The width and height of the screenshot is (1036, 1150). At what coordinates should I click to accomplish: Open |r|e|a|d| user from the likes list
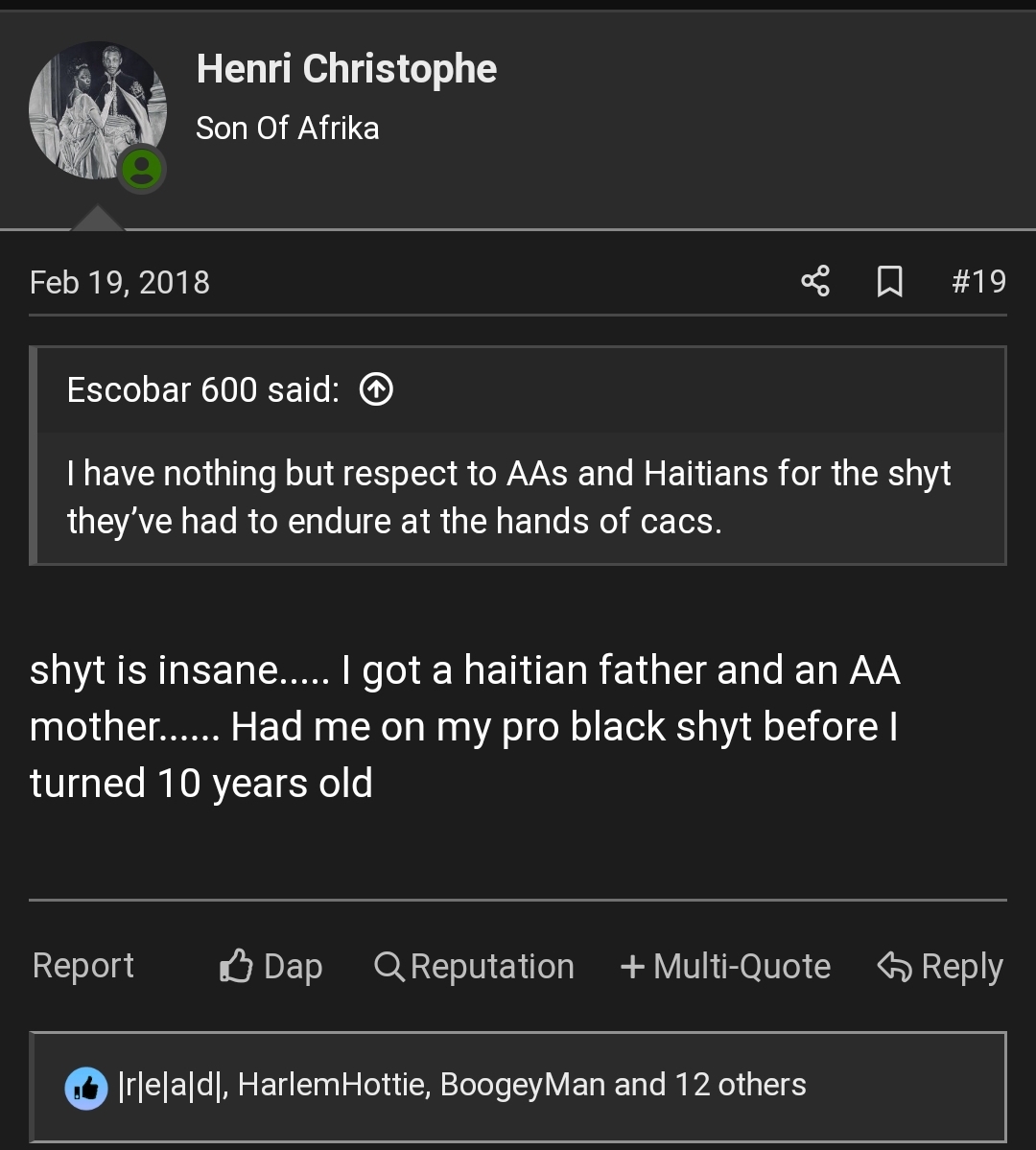(x=172, y=1085)
